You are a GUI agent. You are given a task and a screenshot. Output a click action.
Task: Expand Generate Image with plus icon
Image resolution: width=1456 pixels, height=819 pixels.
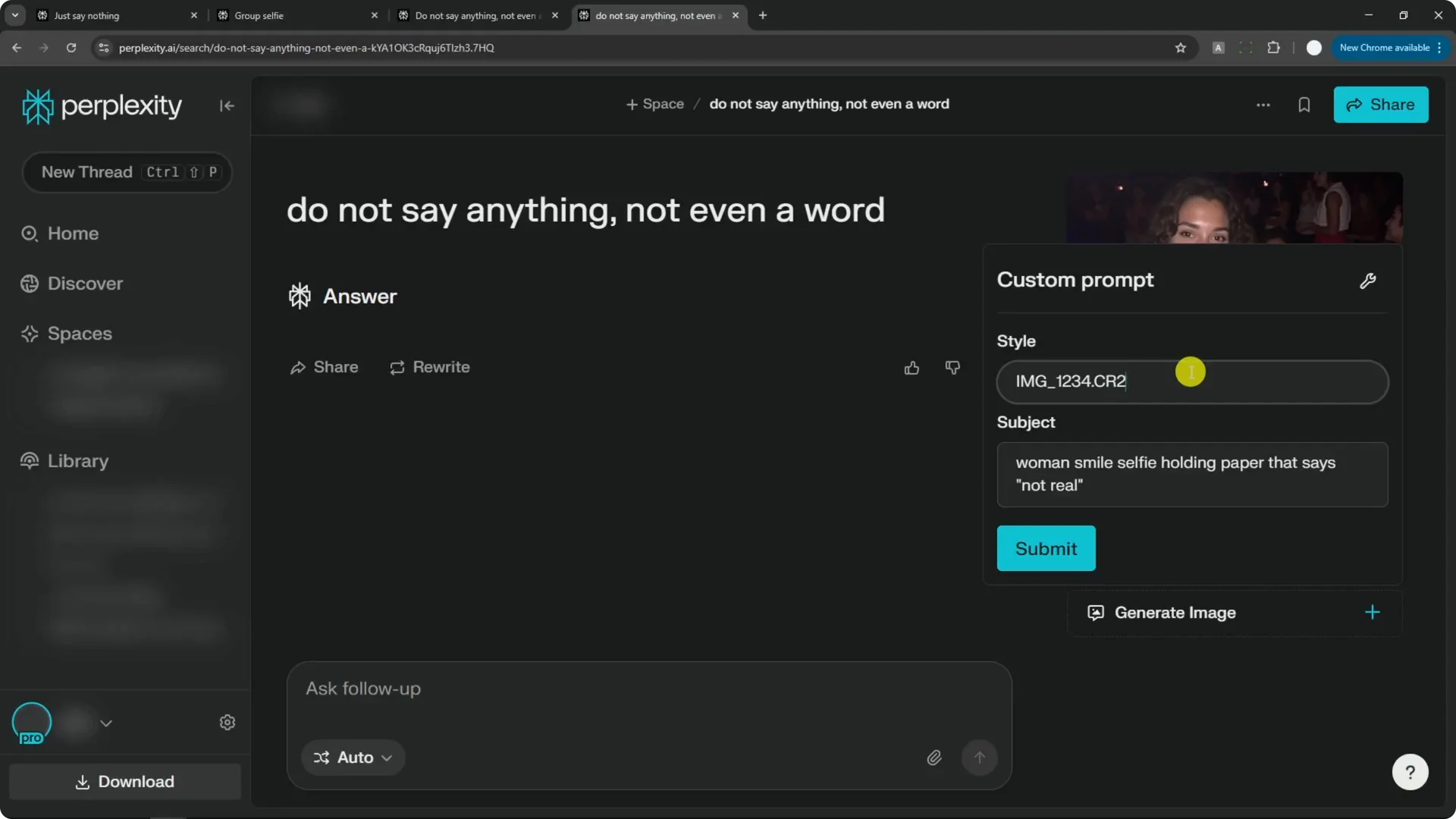(x=1372, y=613)
